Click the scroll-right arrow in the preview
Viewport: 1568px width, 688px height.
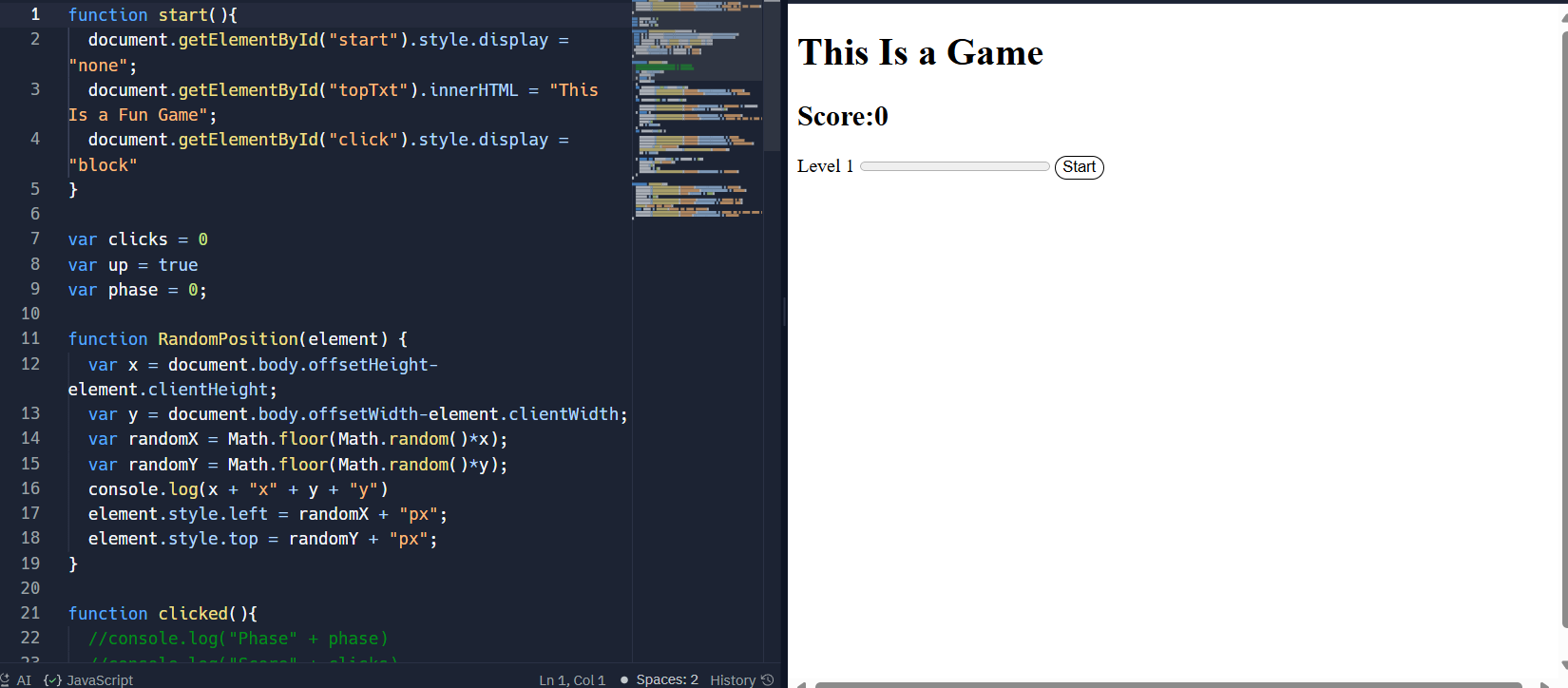(x=1544, y=684)
